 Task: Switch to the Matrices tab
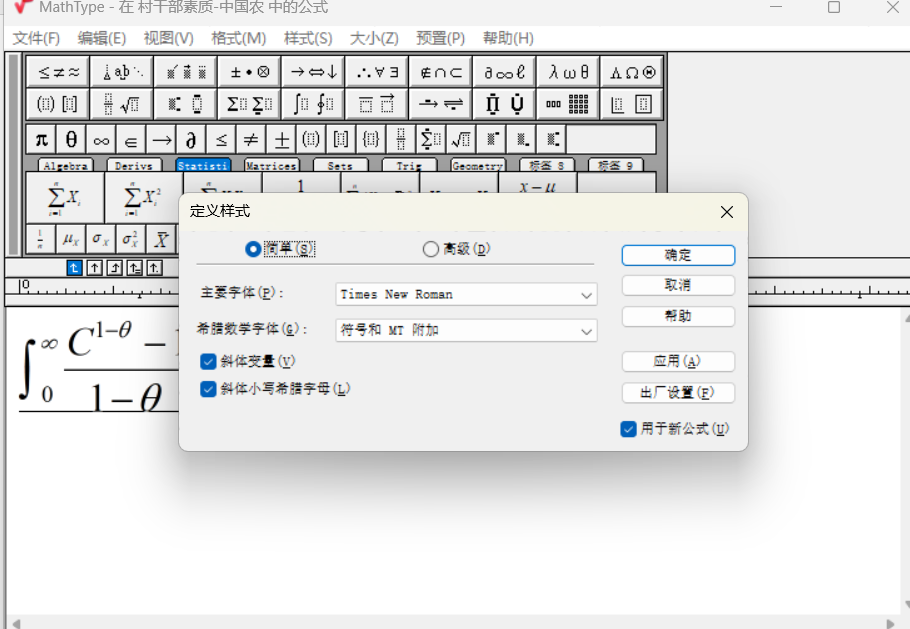click(x=271, y=165)
